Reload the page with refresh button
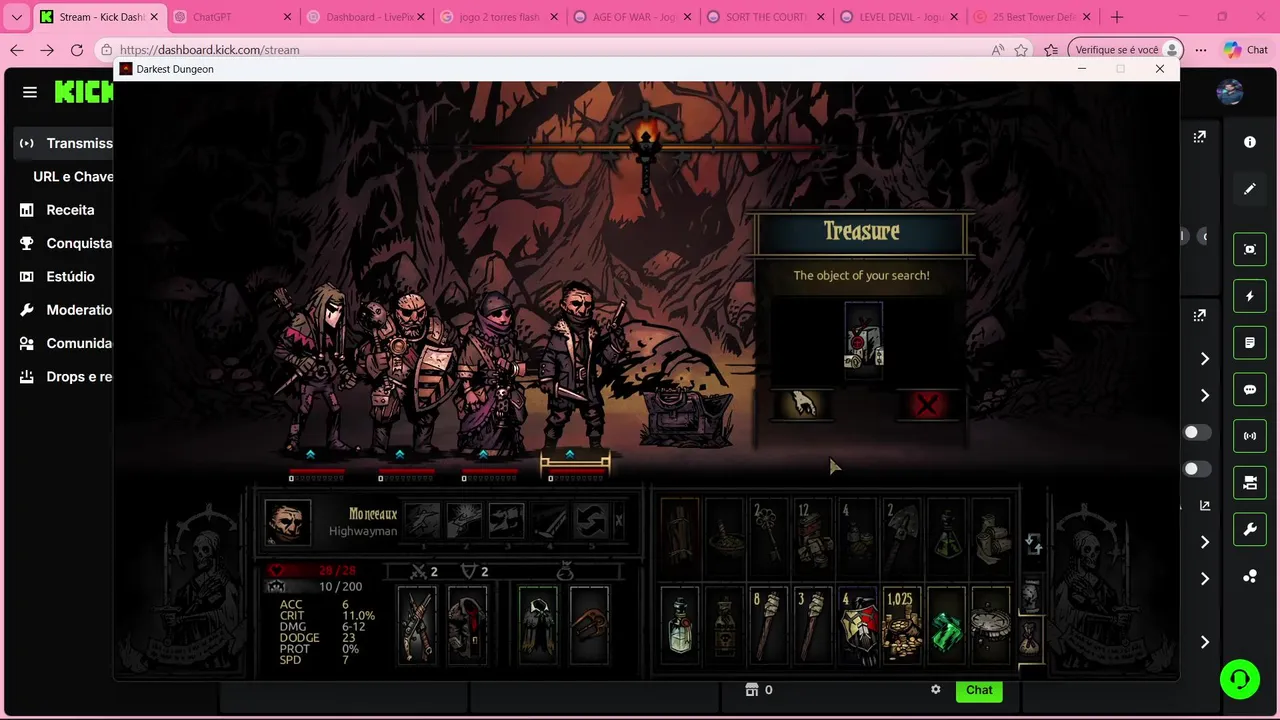 [77, 50]
